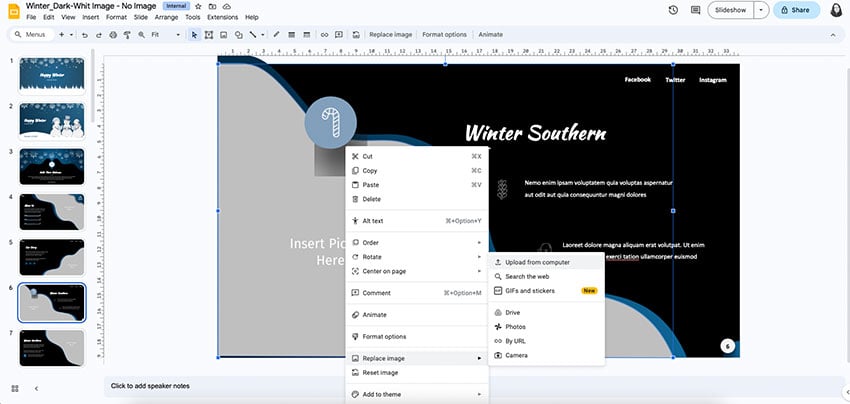Click the Print icon in toolbar
The height and width of the screenshot is (404, 850).
click(x=113, y=34)
